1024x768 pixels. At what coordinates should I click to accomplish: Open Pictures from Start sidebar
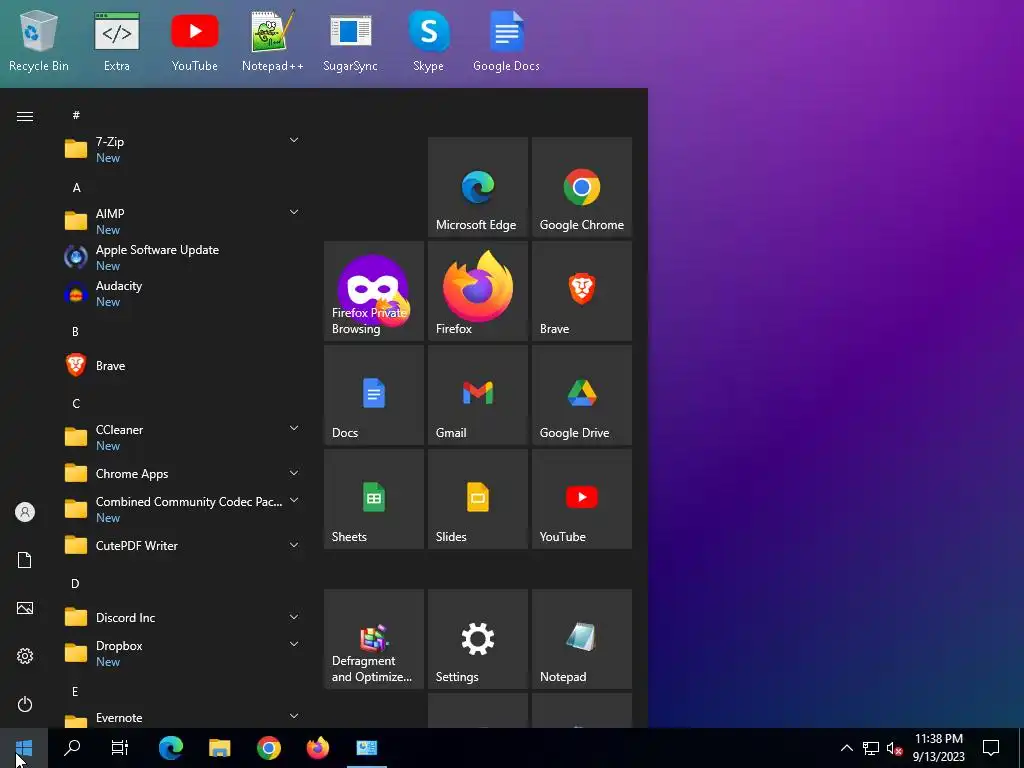click(x=25, y=608)
